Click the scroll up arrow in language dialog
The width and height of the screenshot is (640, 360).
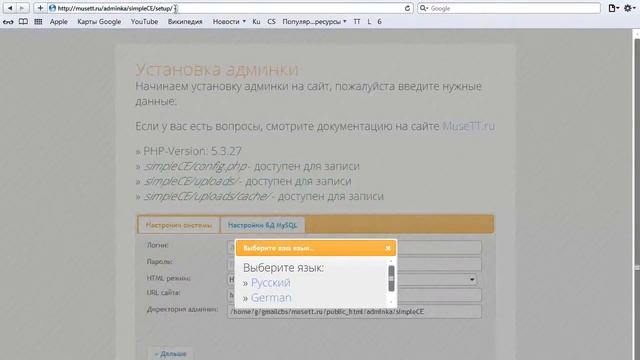[391, 261]
